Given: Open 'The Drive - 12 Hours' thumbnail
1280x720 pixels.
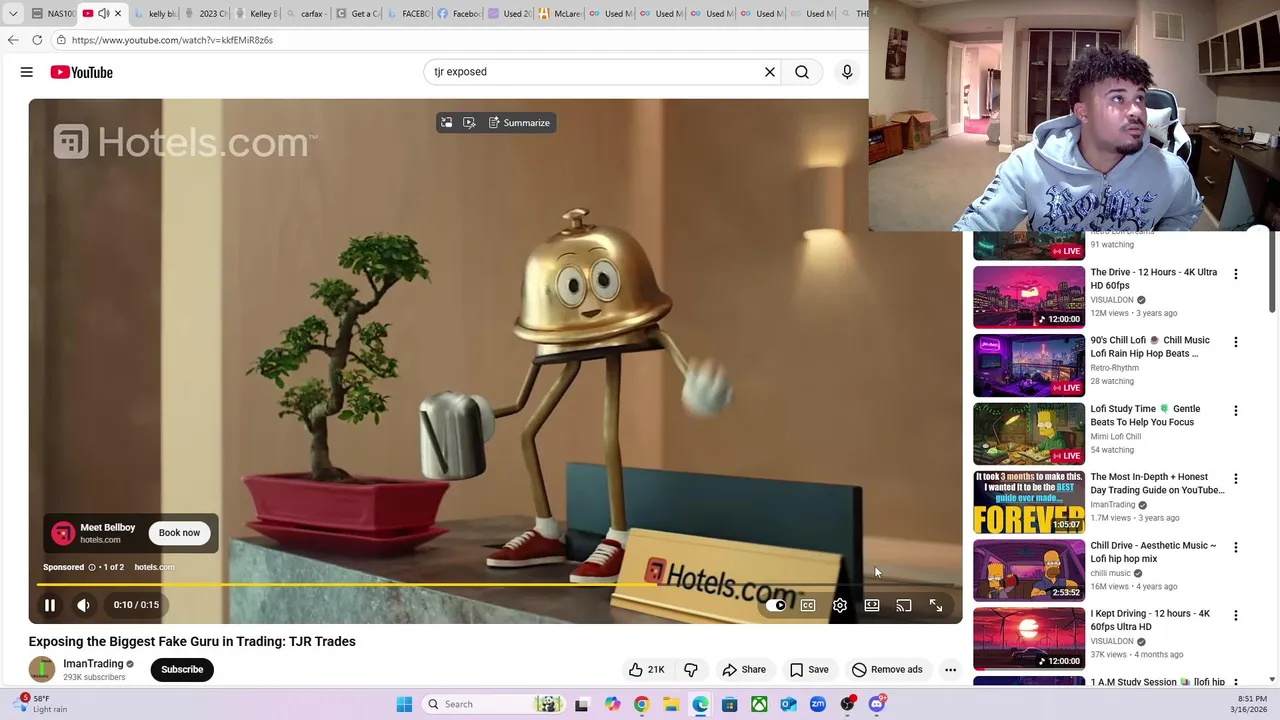Looking at the screenshot, I should coord(1029,297).
